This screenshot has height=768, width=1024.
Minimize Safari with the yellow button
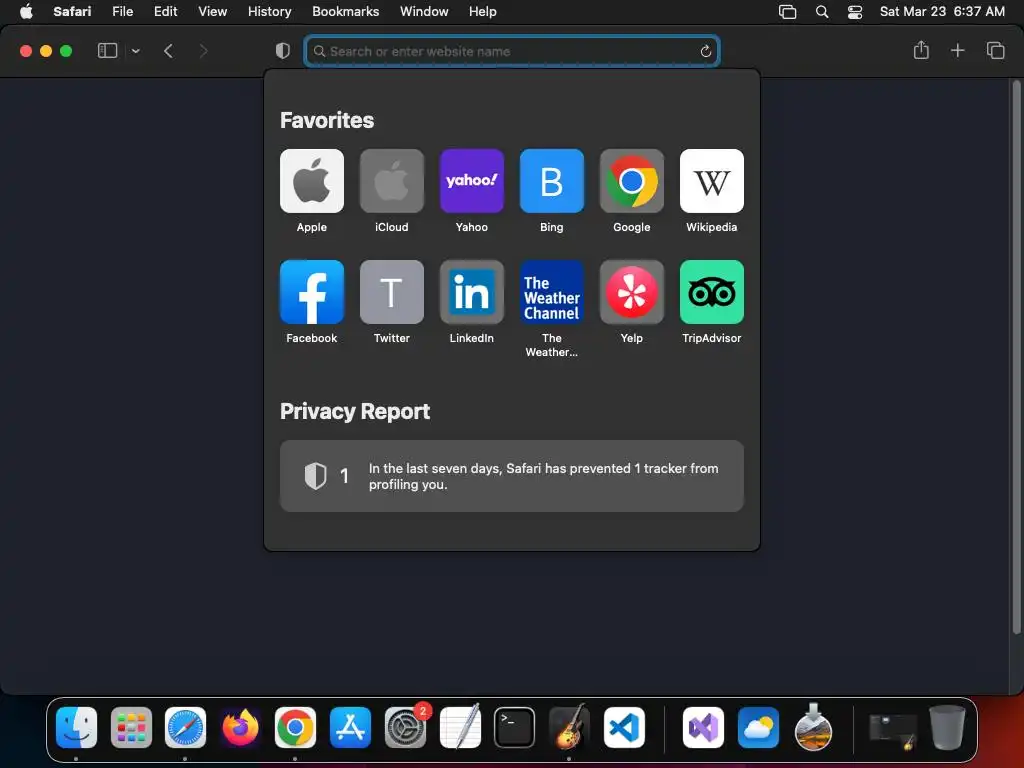(x=46, y=51)
